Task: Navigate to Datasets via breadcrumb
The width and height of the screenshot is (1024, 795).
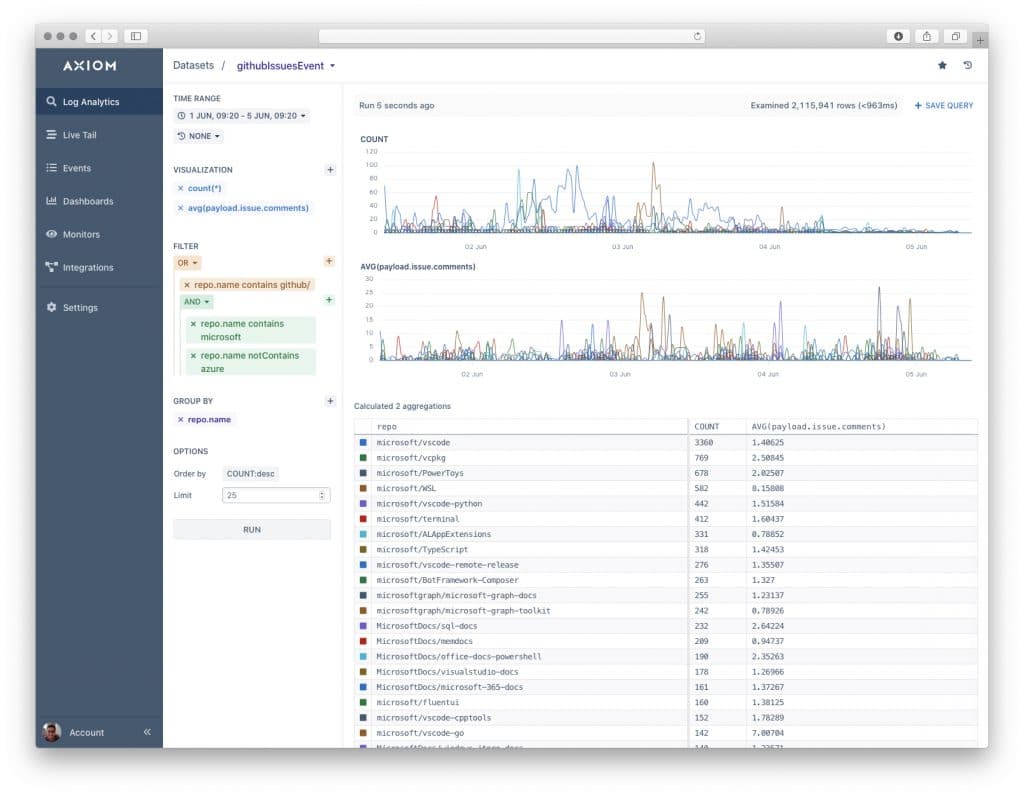Action: [x=193, y=65]
